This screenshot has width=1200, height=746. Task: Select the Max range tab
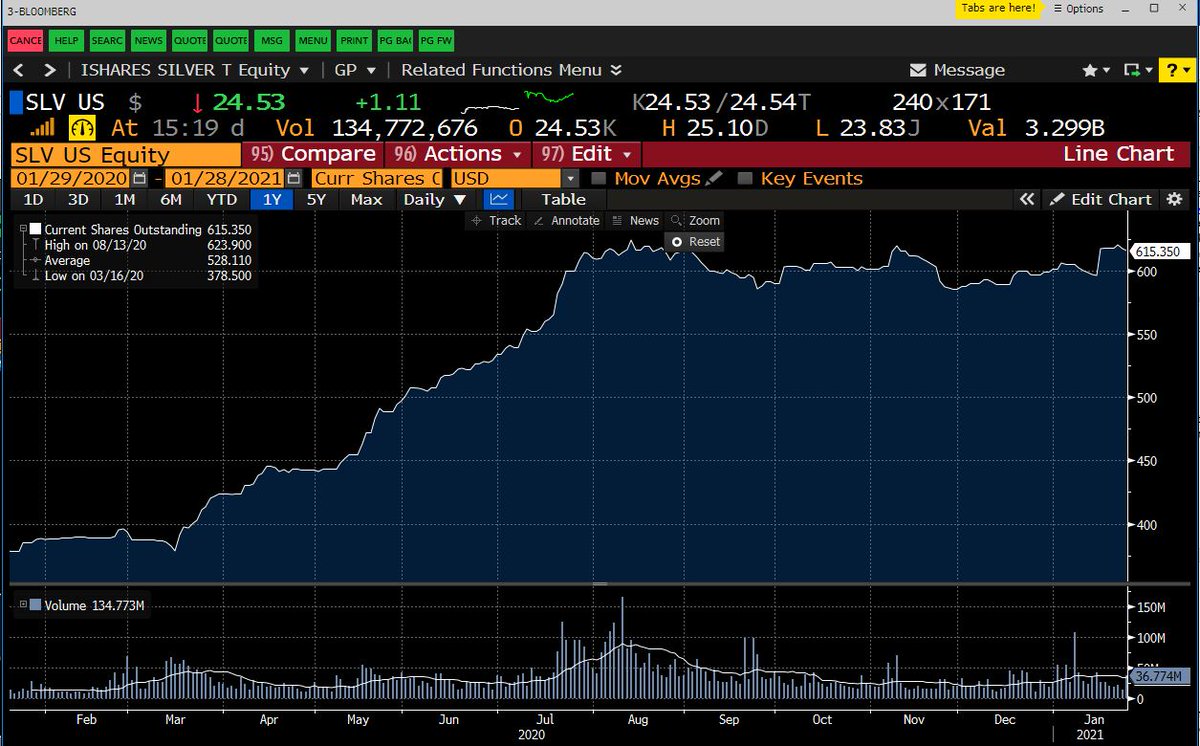(366, 199)
